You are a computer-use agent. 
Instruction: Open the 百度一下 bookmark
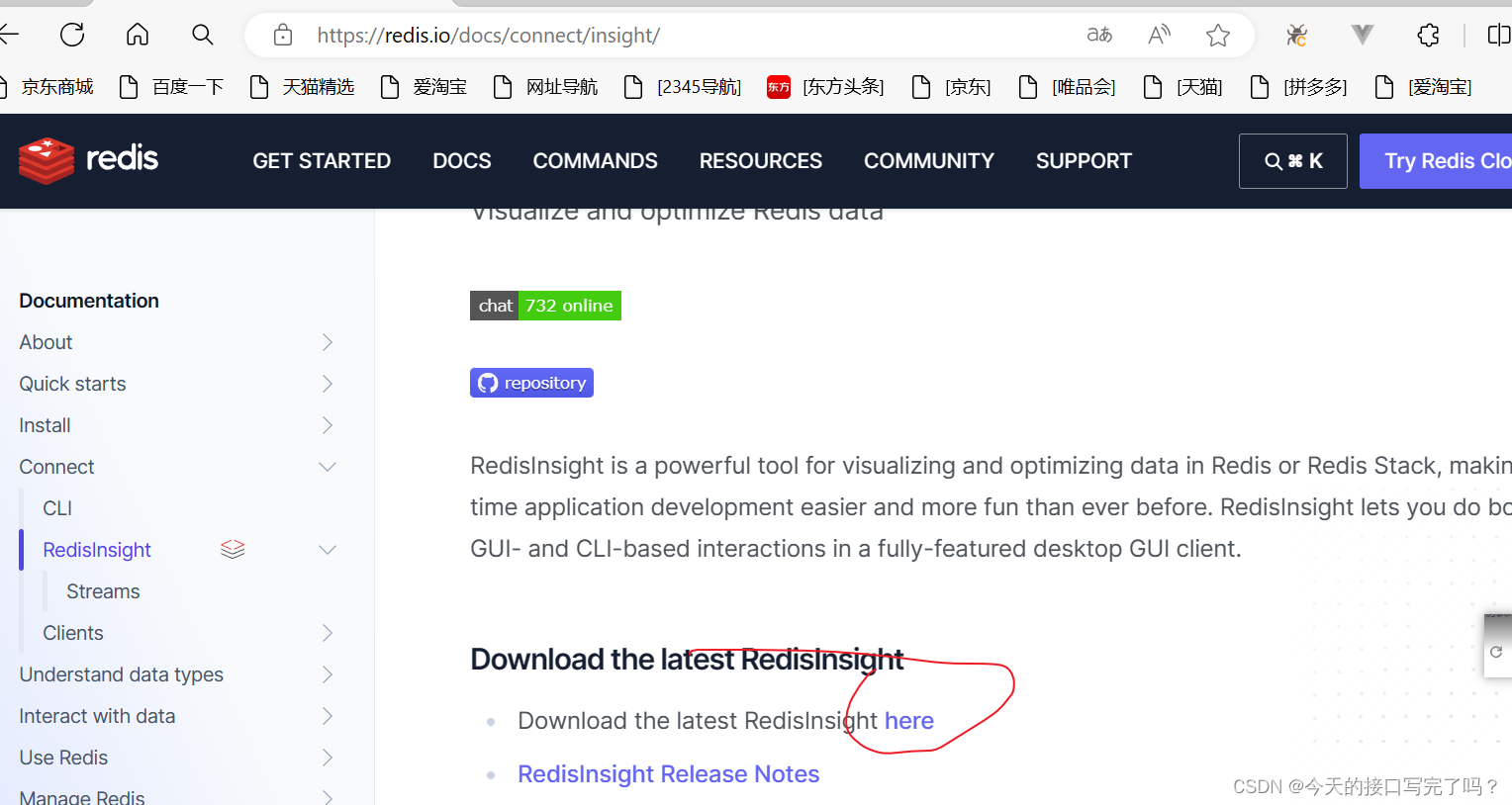click(x=171, y=87)
